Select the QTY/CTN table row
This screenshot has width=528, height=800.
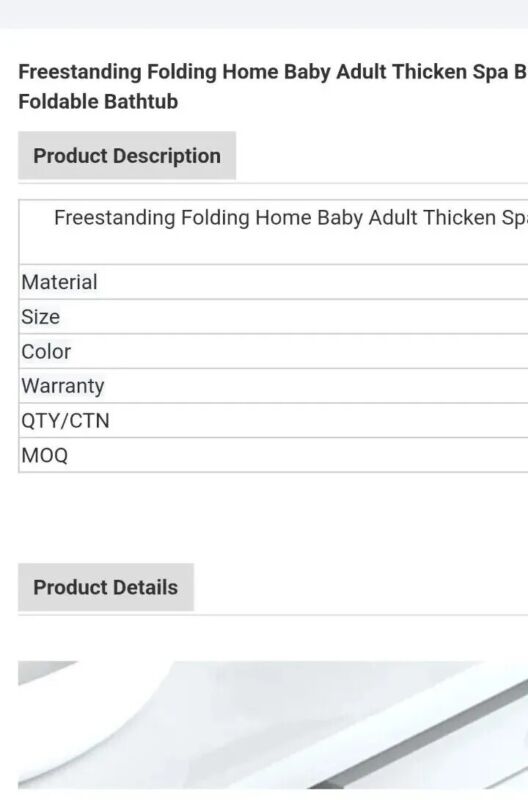click(273, 420)
